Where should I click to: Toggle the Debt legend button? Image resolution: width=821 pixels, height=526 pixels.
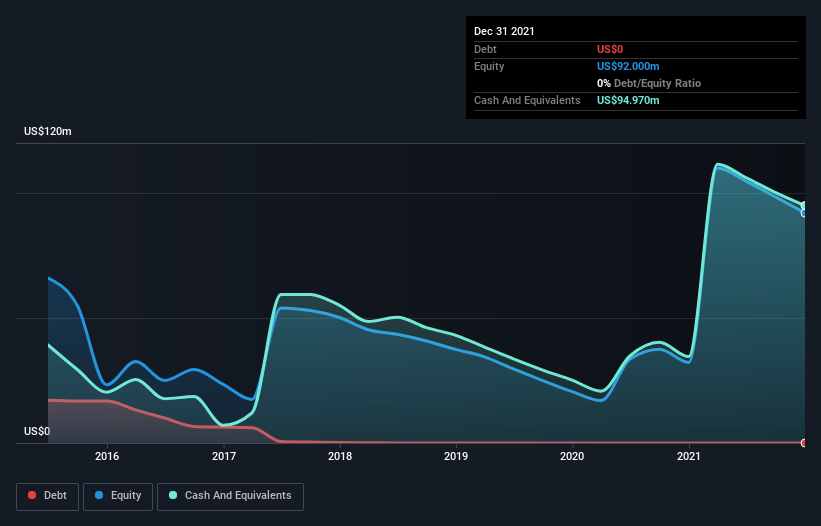[x=47, y=496]
